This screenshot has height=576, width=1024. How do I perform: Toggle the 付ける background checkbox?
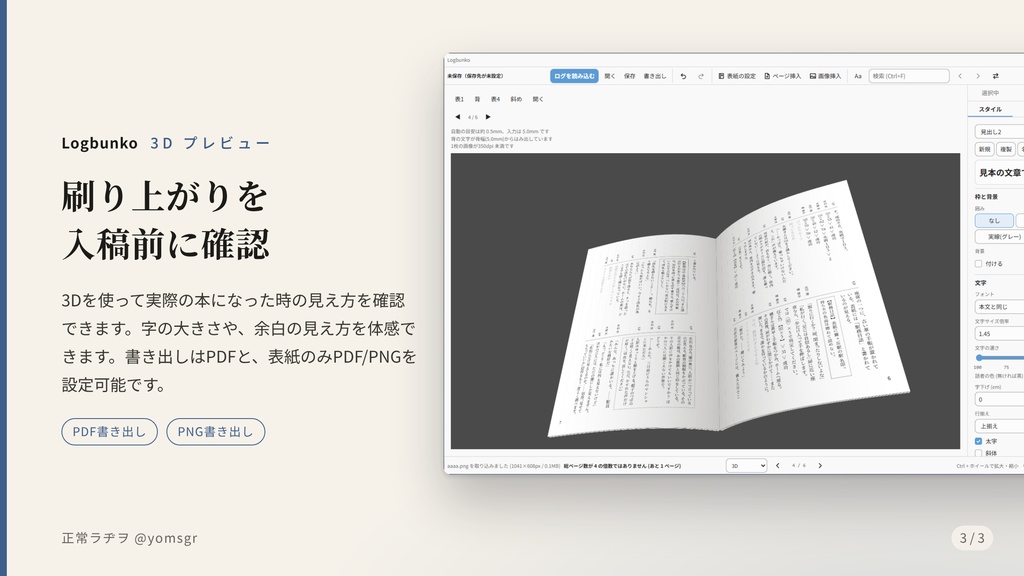click(978, 264)
